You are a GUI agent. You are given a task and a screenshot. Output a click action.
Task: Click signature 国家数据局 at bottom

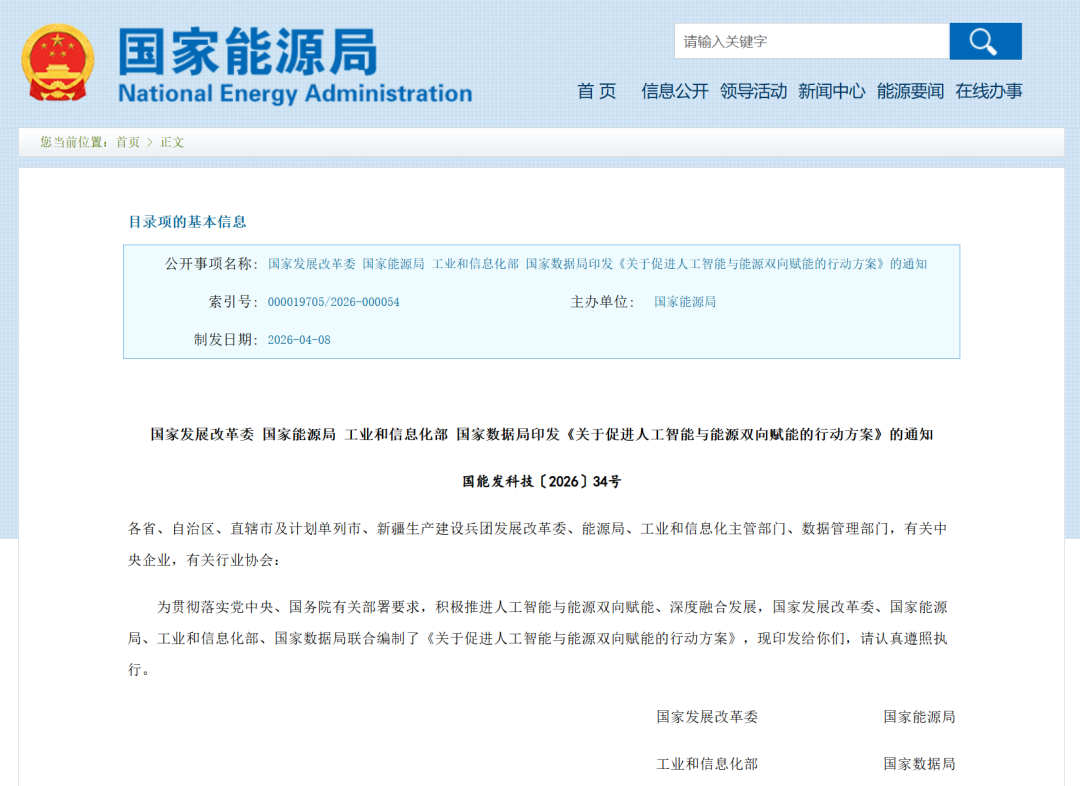919,764
